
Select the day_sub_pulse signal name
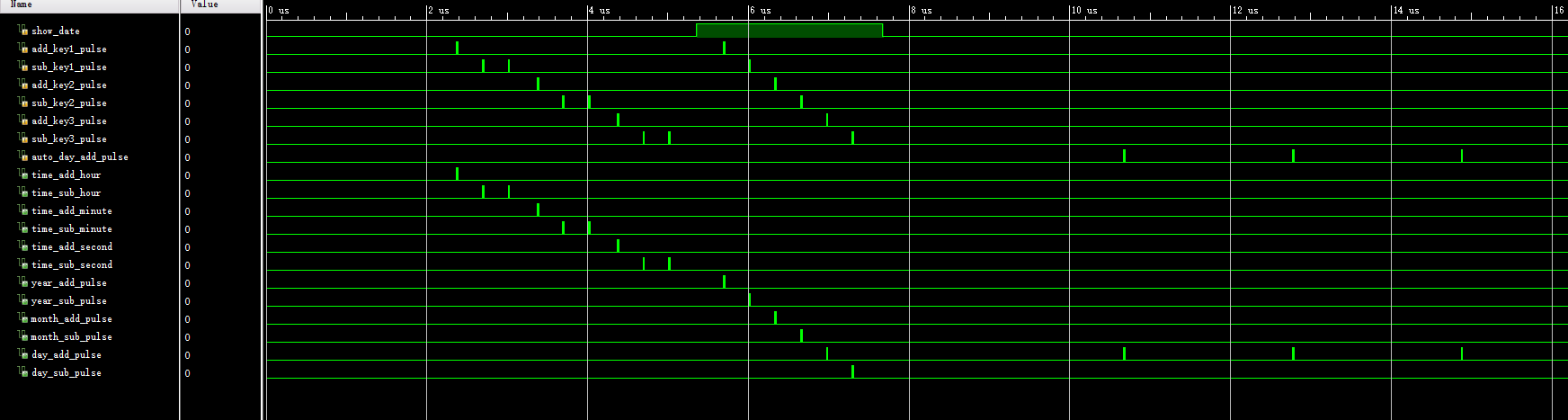[x=67, y=372]
